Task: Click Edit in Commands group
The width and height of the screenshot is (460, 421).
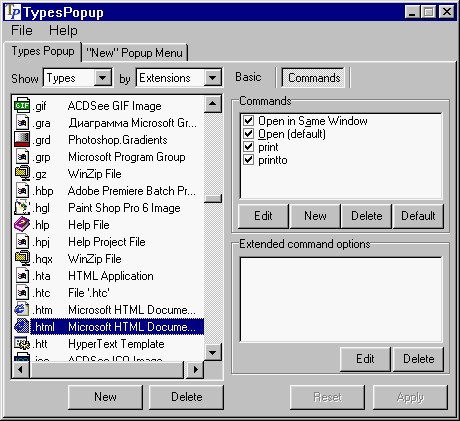Action: pos(263,216)
